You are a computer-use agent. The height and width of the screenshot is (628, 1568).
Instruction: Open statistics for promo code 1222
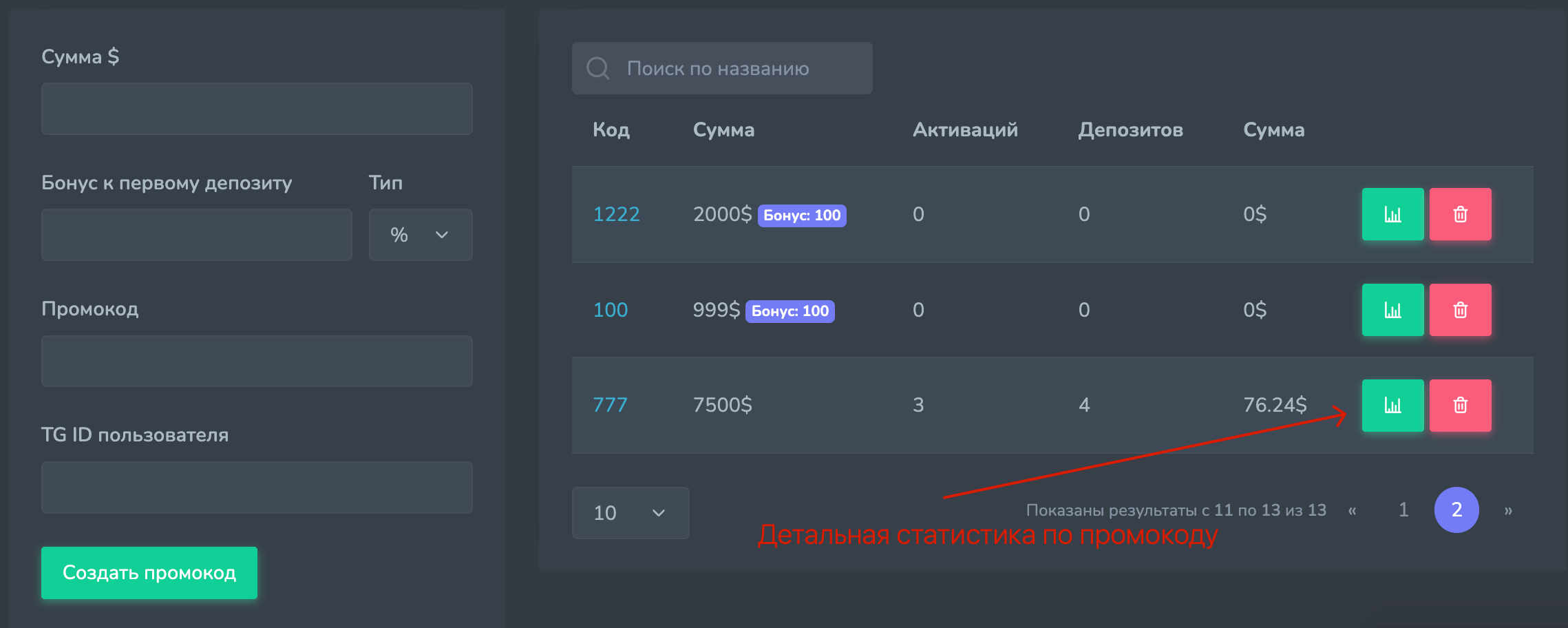(x=1392, y=214)
